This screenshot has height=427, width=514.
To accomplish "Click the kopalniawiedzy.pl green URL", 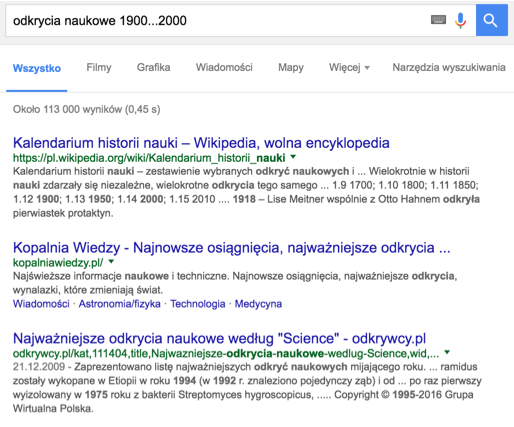I will 58,263.
